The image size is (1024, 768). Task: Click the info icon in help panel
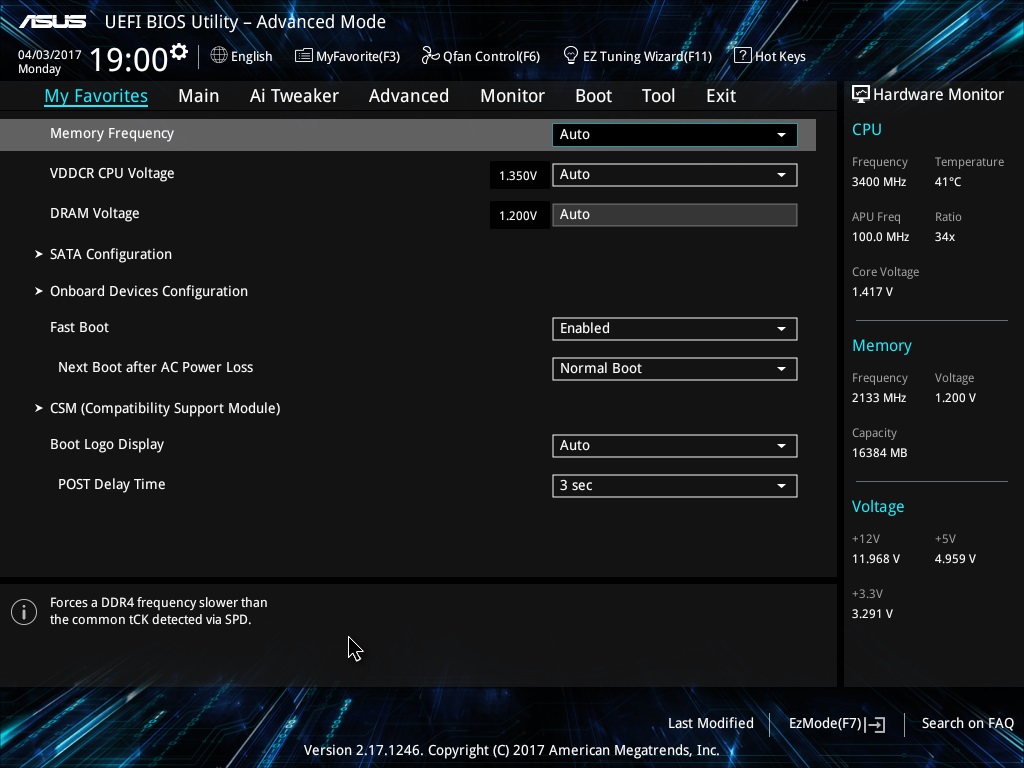[24, 612]
